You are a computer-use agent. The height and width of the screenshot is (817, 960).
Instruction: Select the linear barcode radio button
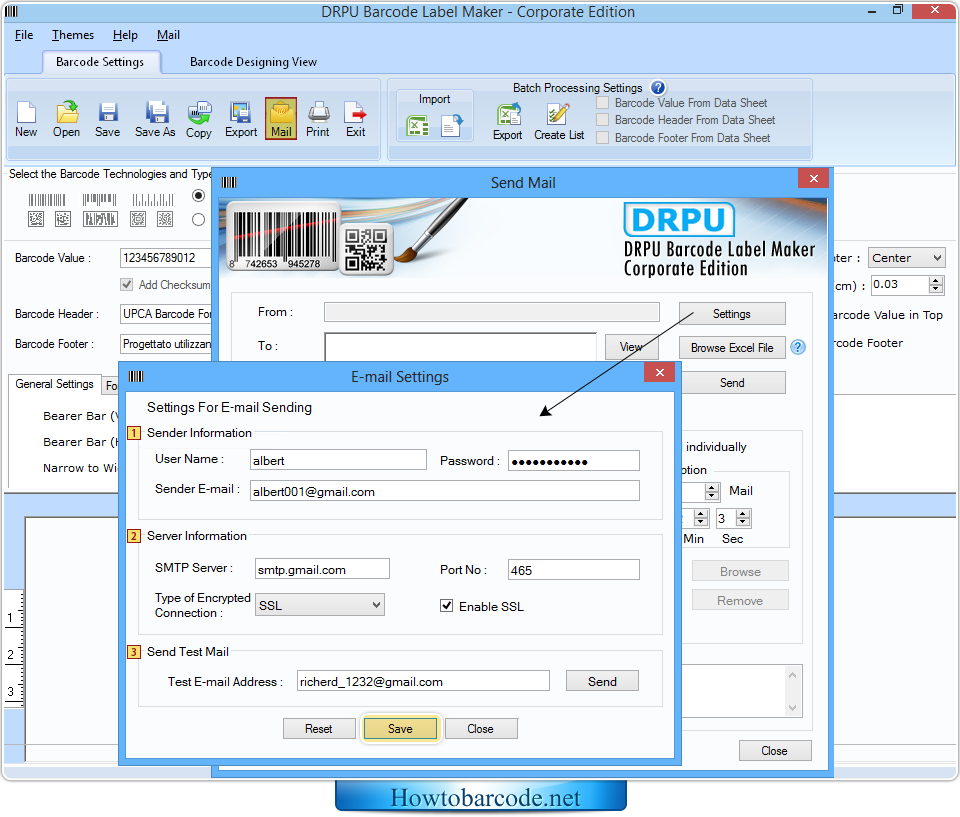click(x=198, y=195)
